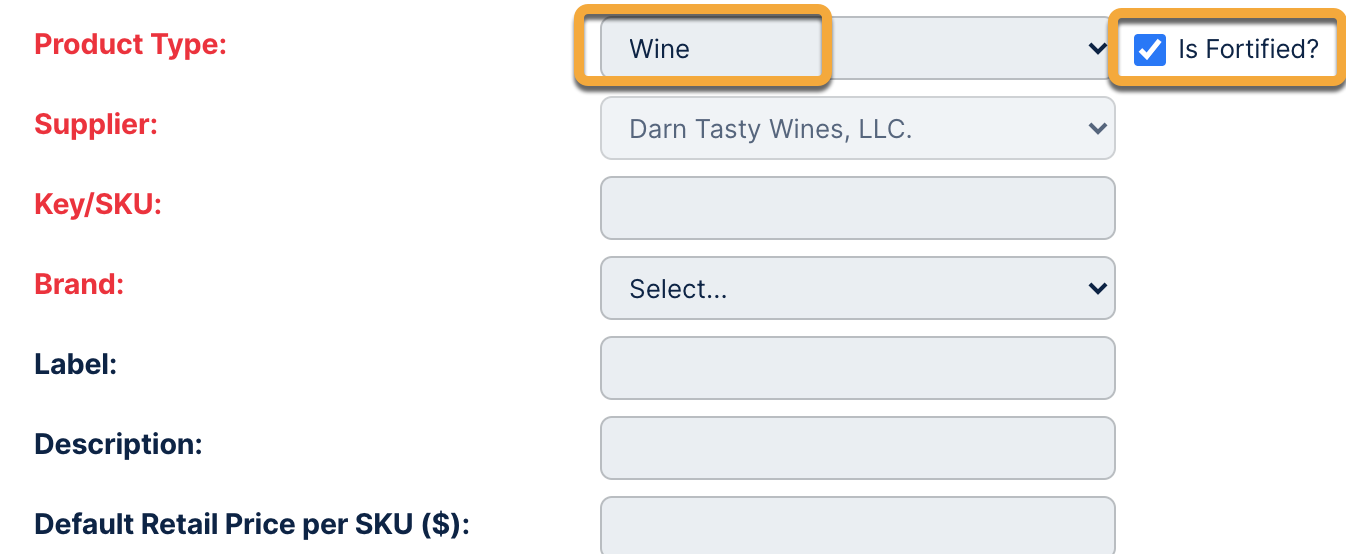
Task: Click the red 'Brand:' field label
Action: tap(79, 284)
